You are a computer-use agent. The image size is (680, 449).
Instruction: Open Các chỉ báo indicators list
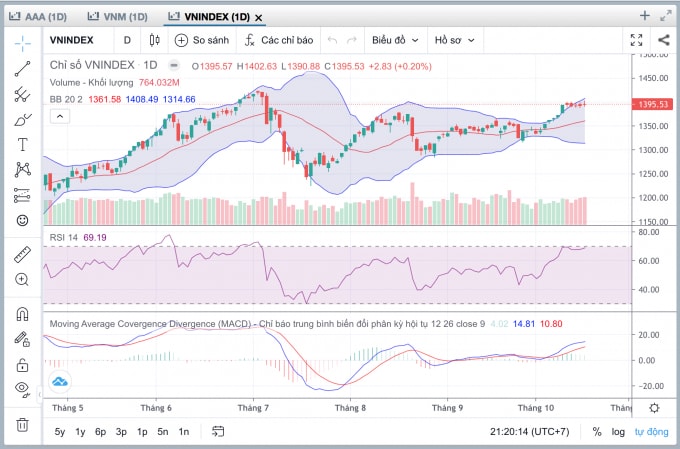[279, 40]
